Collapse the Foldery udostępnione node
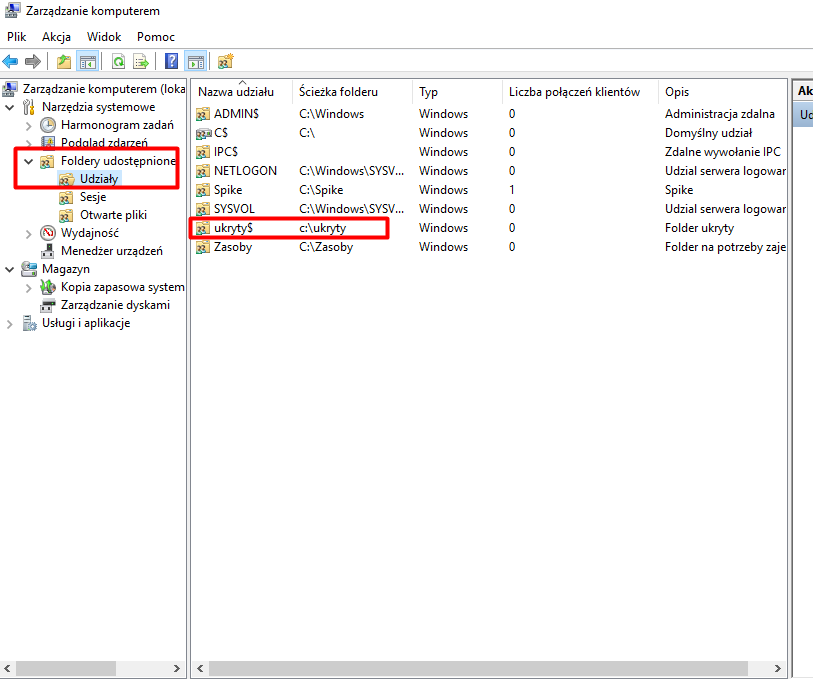Screen dimensions: 813x679 click(x=28, y=161)
